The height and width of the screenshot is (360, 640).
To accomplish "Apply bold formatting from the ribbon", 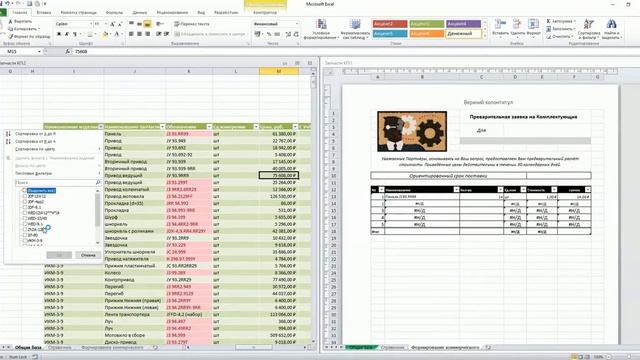I will 59,34.
